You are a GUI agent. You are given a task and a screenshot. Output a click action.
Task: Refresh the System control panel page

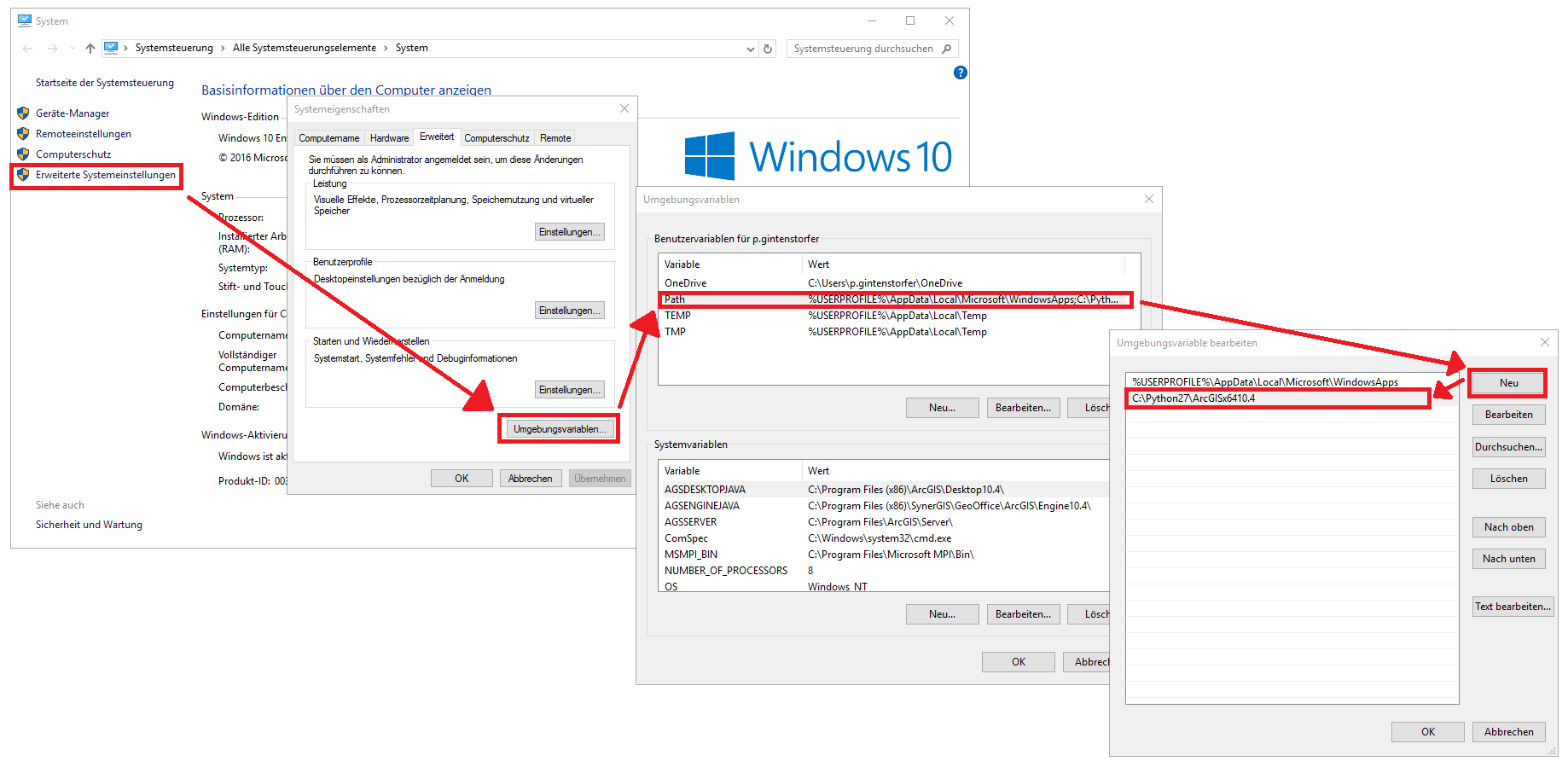coord(768,49)
